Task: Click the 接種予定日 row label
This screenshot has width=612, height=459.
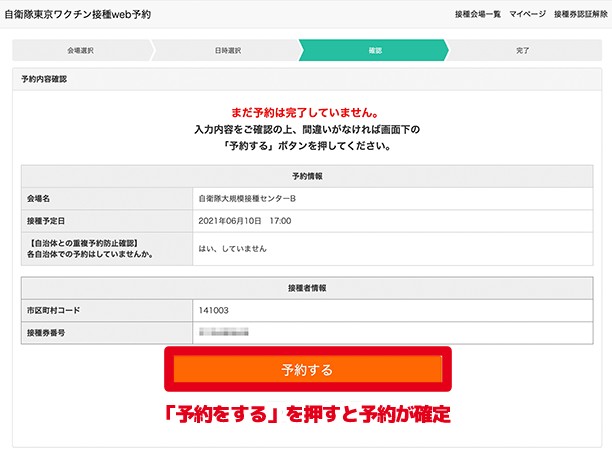Action: click(x=46, y=221)
